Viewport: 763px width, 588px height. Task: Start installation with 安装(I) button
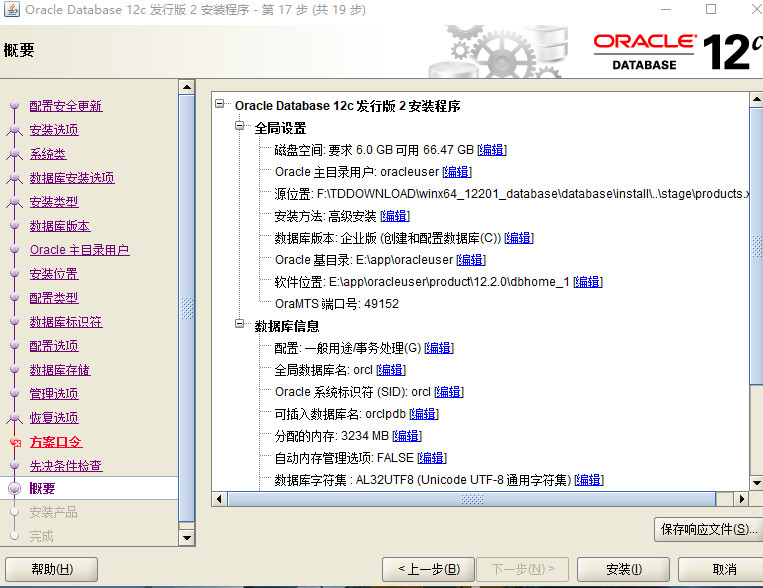623,569
